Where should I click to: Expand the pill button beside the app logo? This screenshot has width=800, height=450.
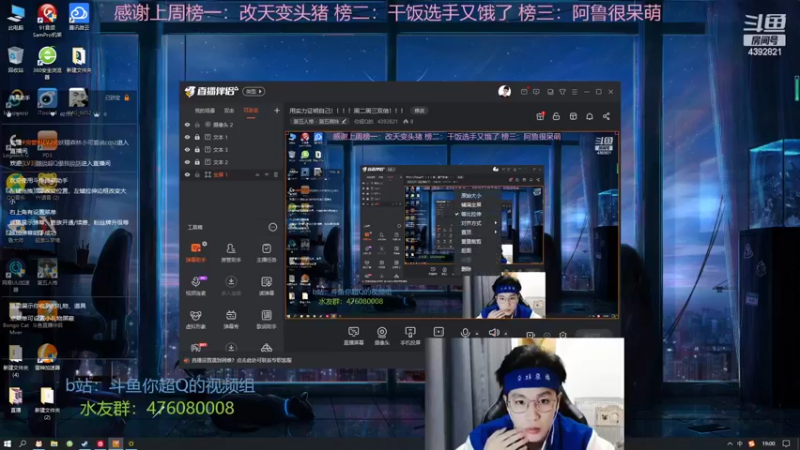coord(254,91)
